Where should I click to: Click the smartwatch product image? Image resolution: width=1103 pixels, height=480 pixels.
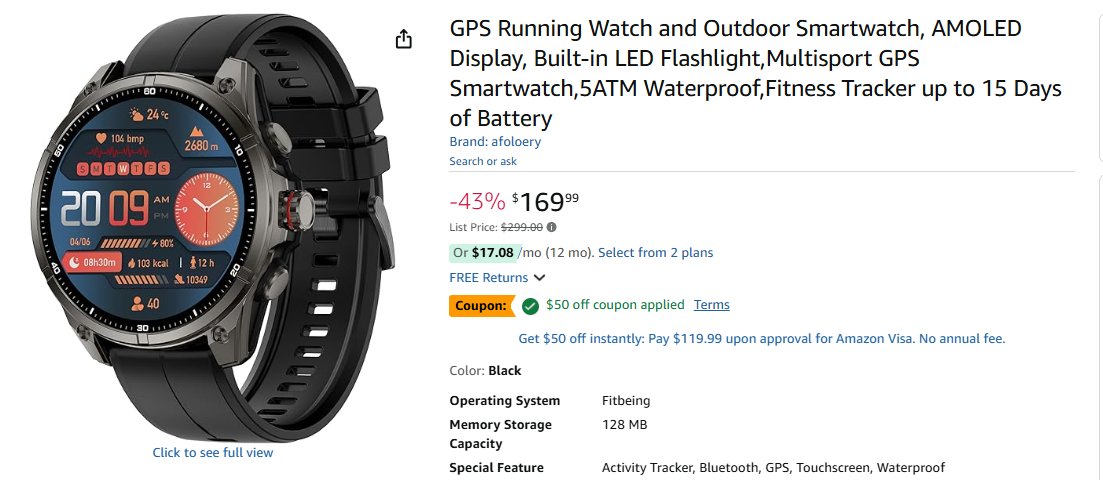click(x=212, y=230)
